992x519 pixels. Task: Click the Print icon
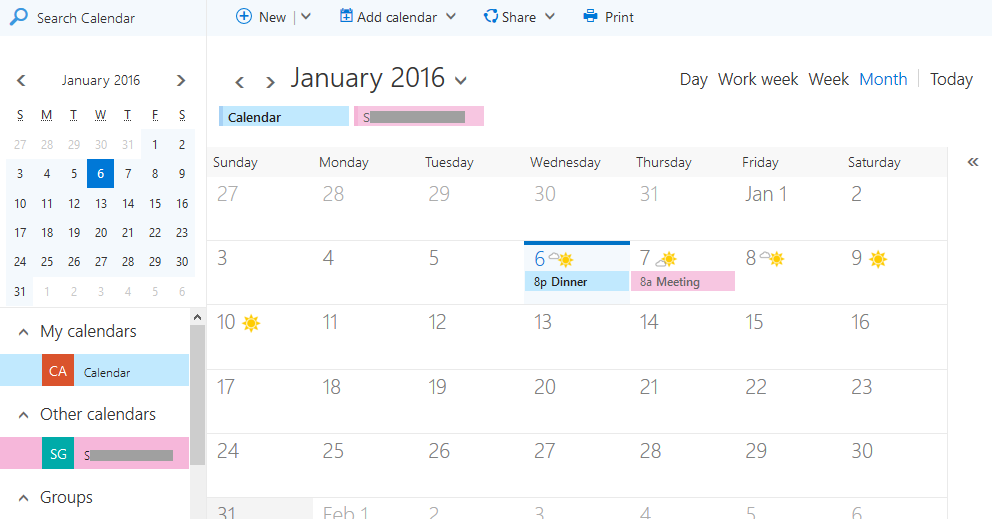tap(590, 16)
